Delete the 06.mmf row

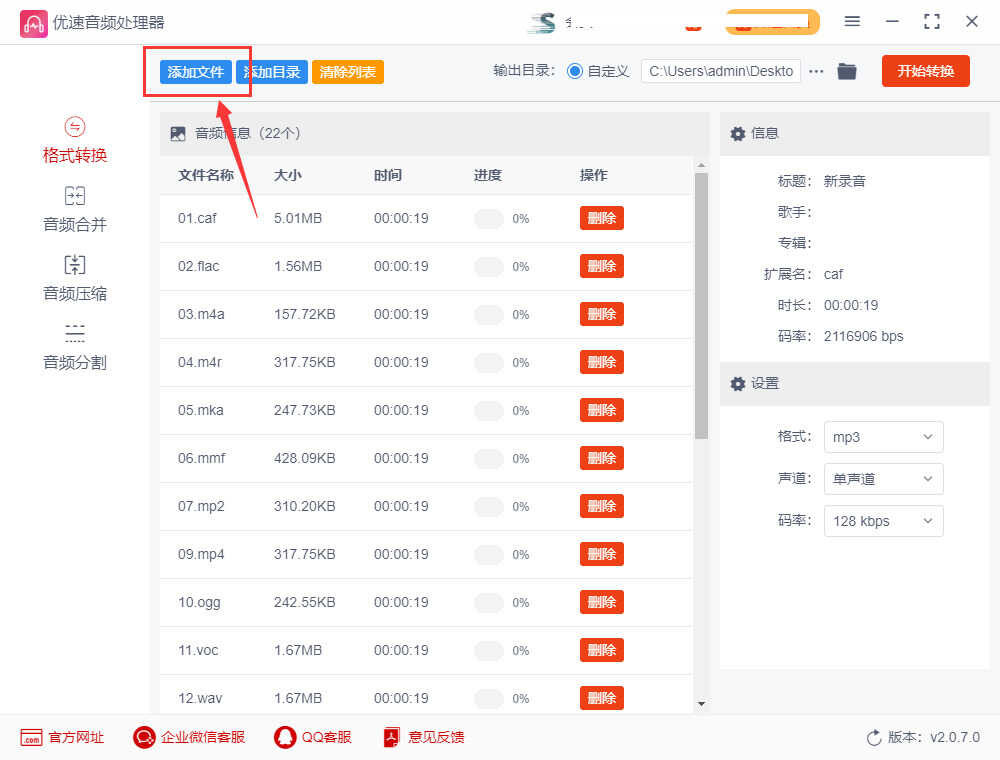pyautogui.click(x=601, y=458)
